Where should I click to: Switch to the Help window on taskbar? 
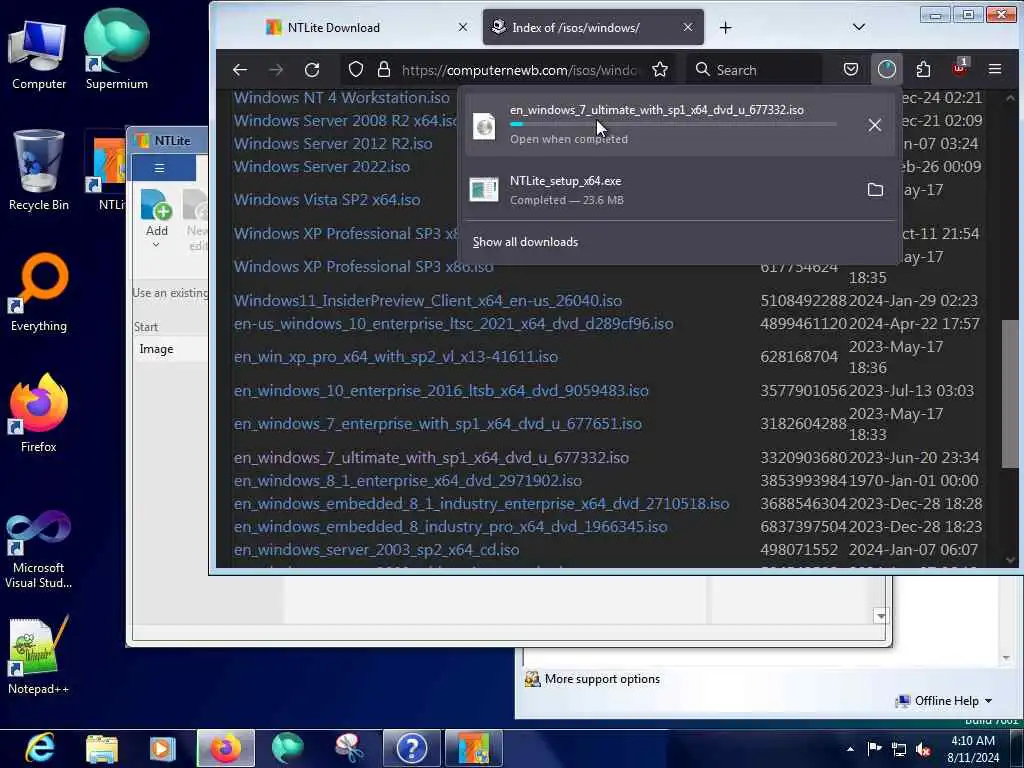412,748
